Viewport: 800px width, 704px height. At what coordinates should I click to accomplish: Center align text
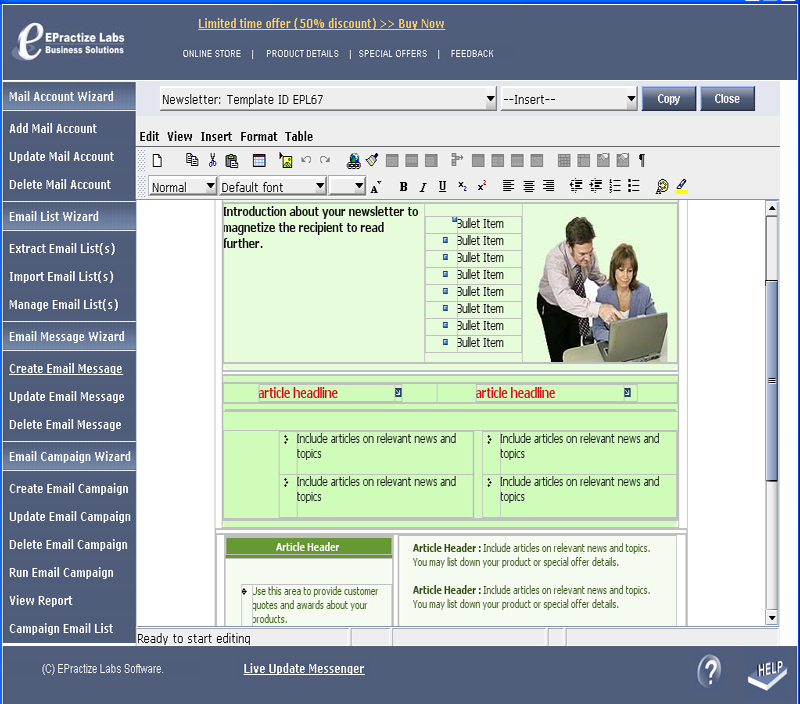pos(529,186)
